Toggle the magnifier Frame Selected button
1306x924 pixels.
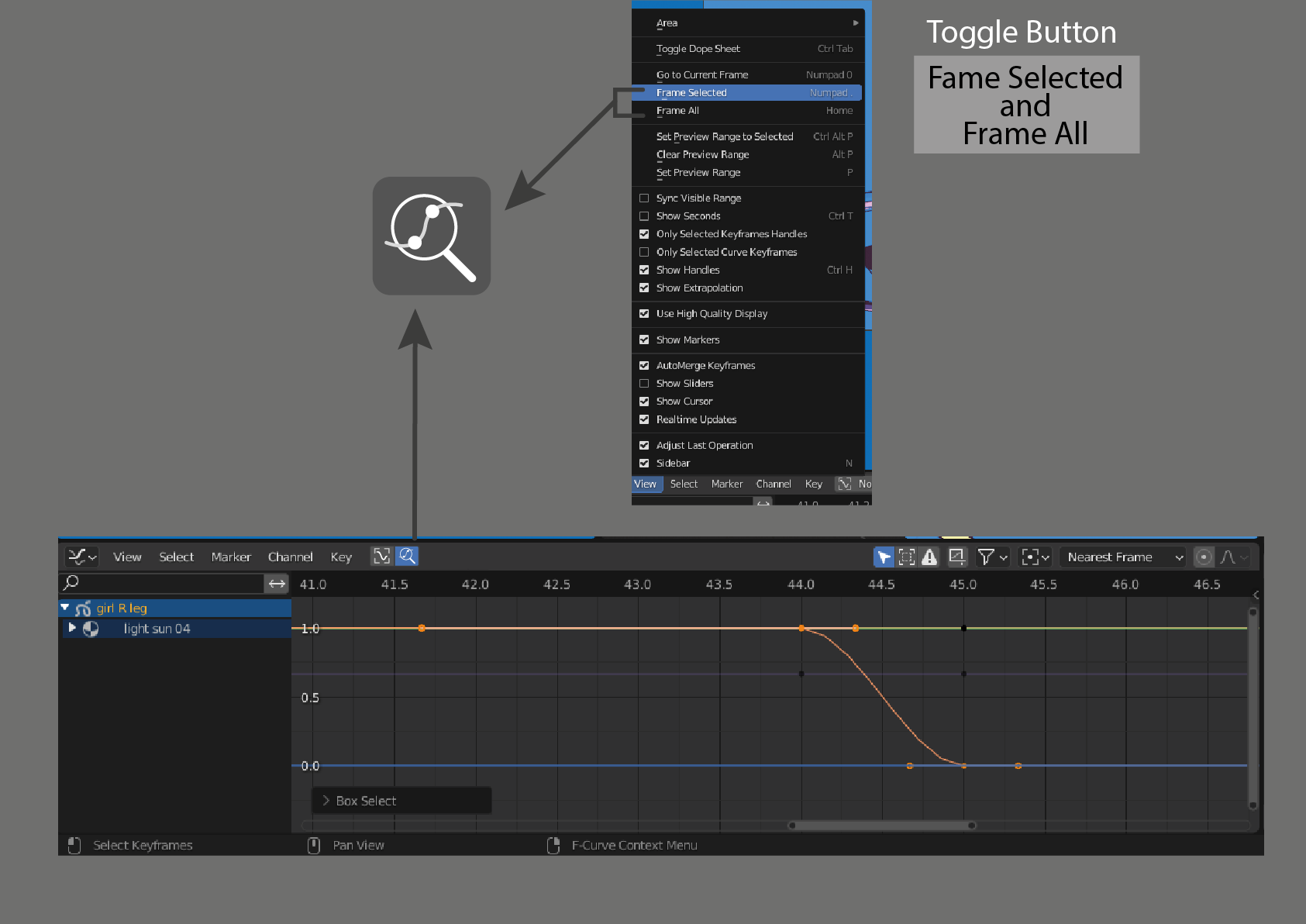[407, 557]
